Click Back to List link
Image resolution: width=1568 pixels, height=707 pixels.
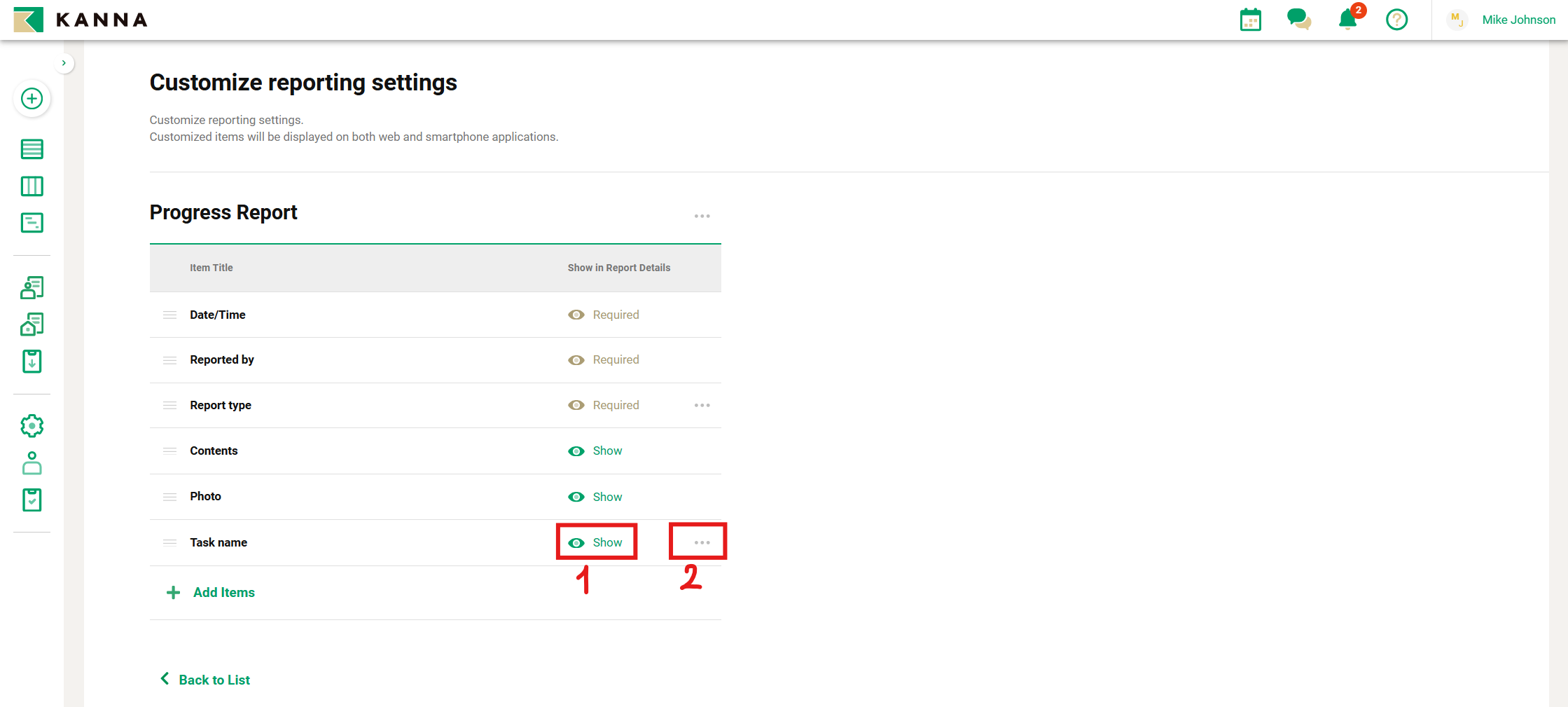pyautogui.click(x=205, y=680)
